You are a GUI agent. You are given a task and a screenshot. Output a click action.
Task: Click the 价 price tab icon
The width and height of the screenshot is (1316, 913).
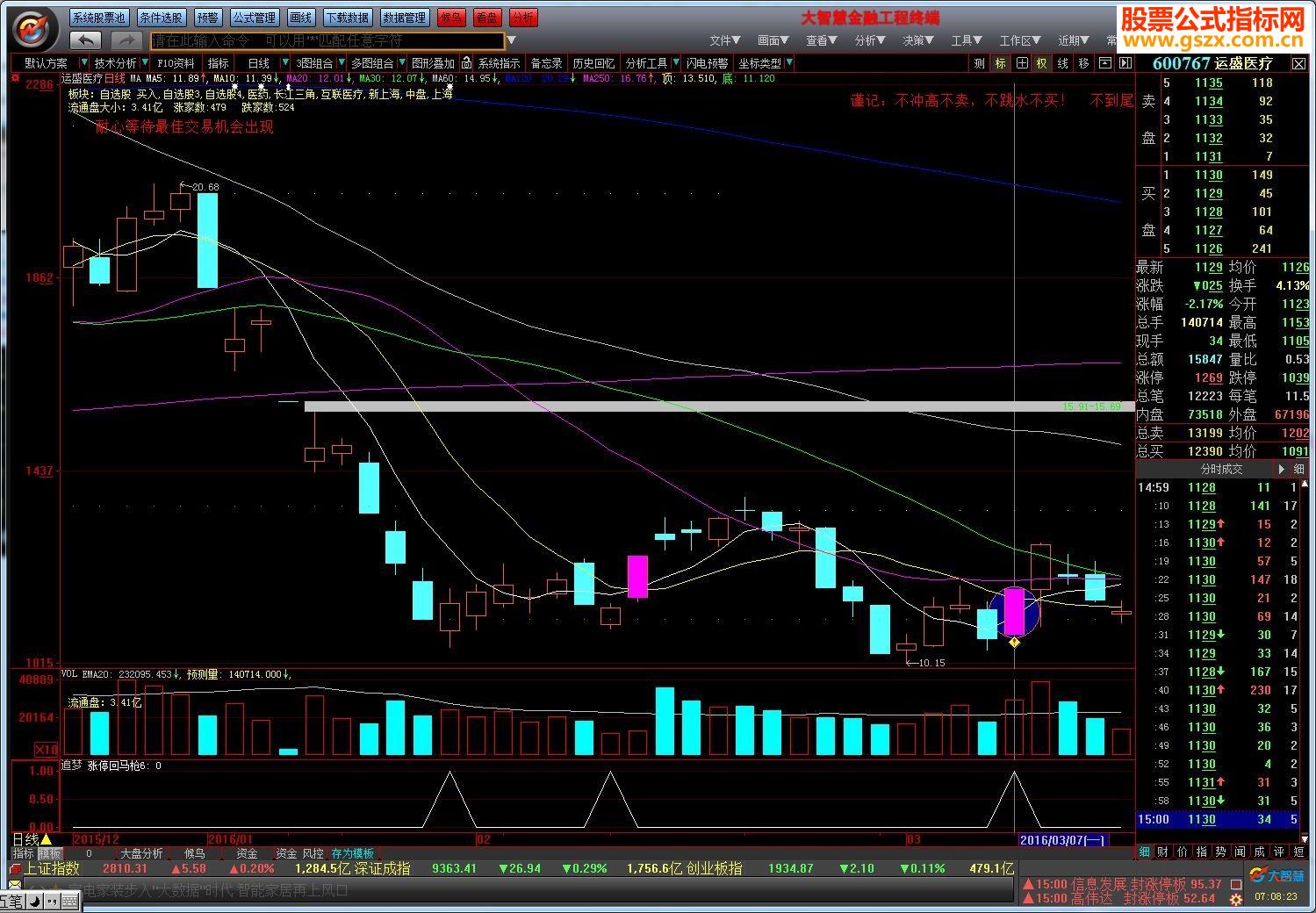click(1182, 852)
